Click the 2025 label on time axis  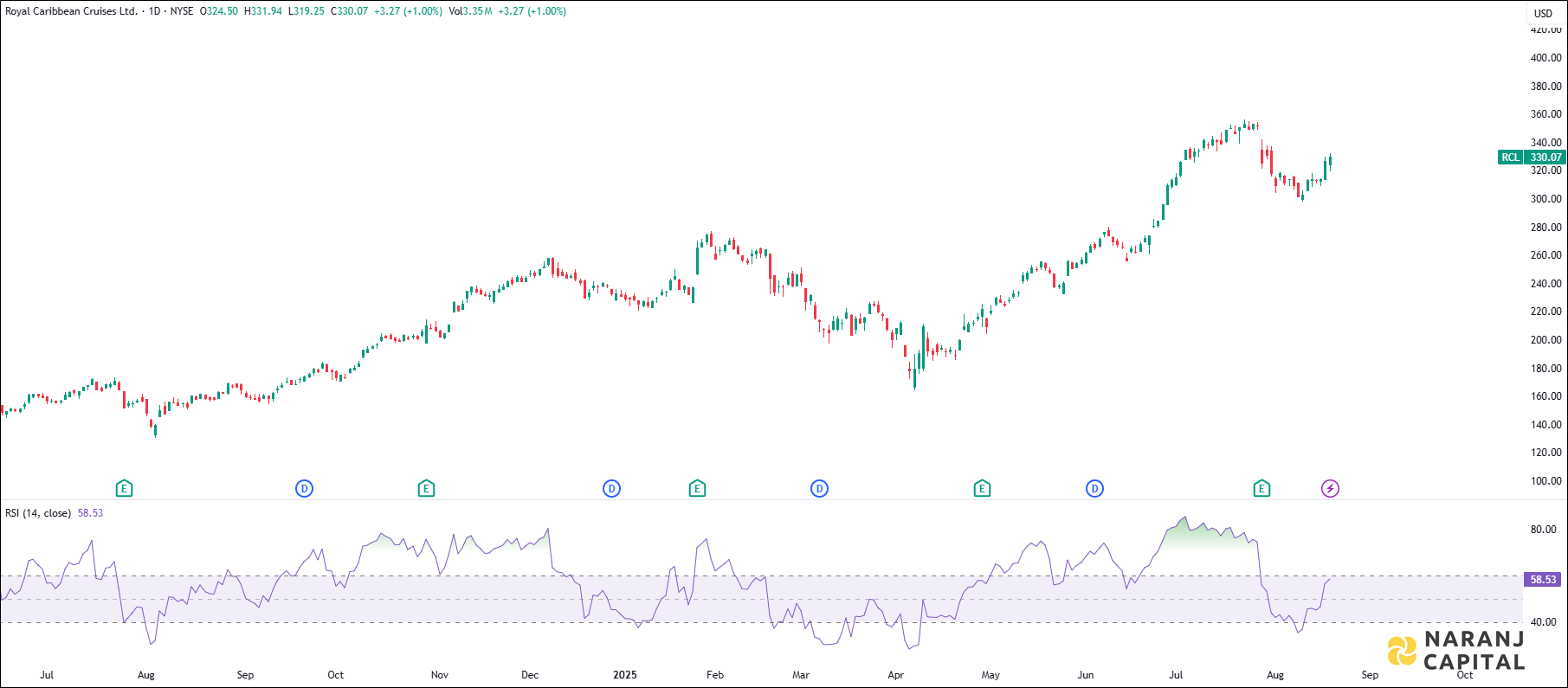tap(624, 675)
